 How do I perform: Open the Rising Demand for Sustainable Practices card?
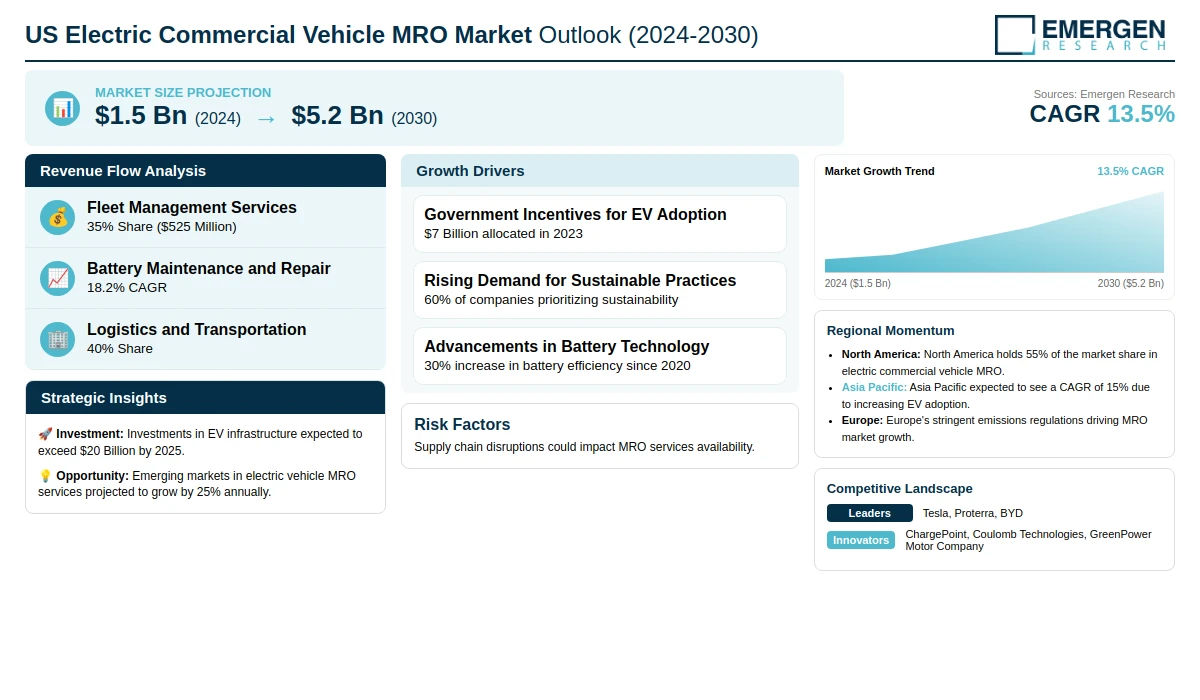(600, 290)
